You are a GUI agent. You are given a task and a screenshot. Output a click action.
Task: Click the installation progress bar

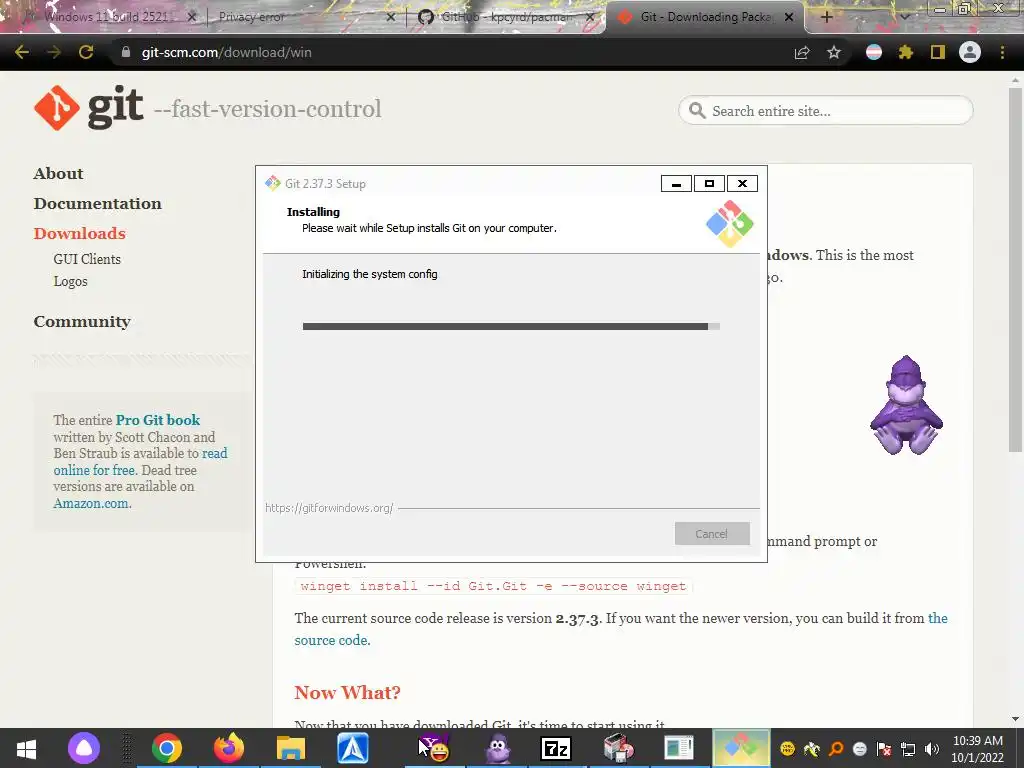[511, 326]
